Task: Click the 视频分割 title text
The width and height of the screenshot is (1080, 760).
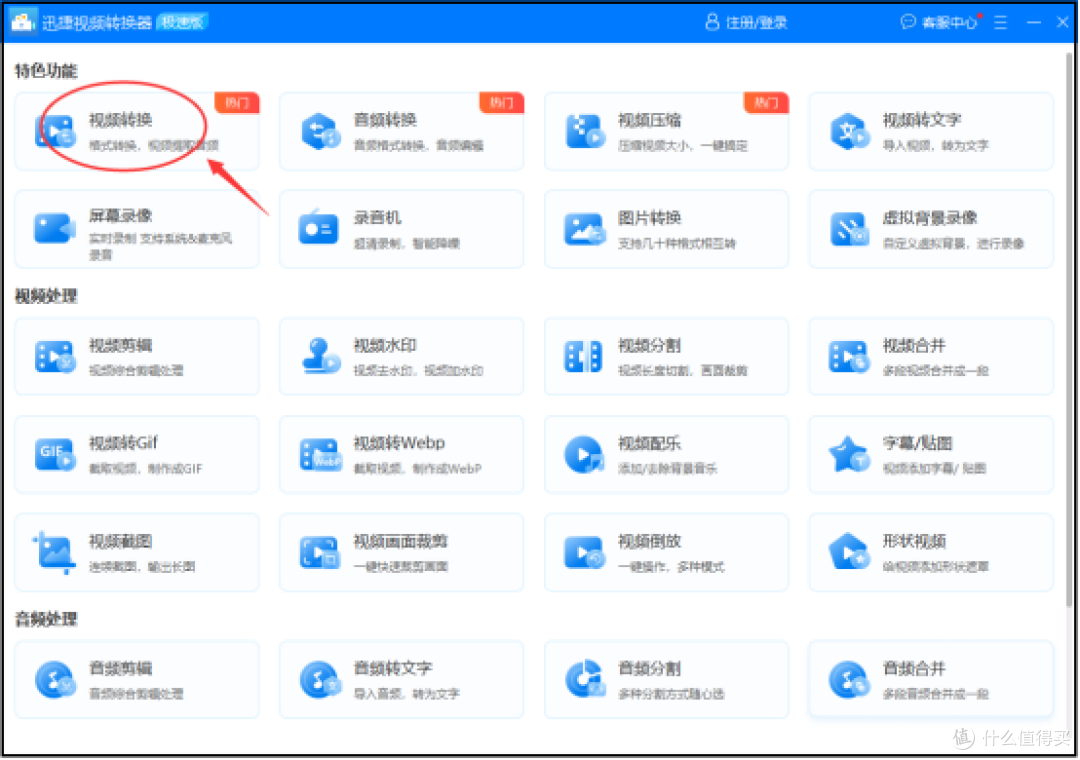Action: 650,345
